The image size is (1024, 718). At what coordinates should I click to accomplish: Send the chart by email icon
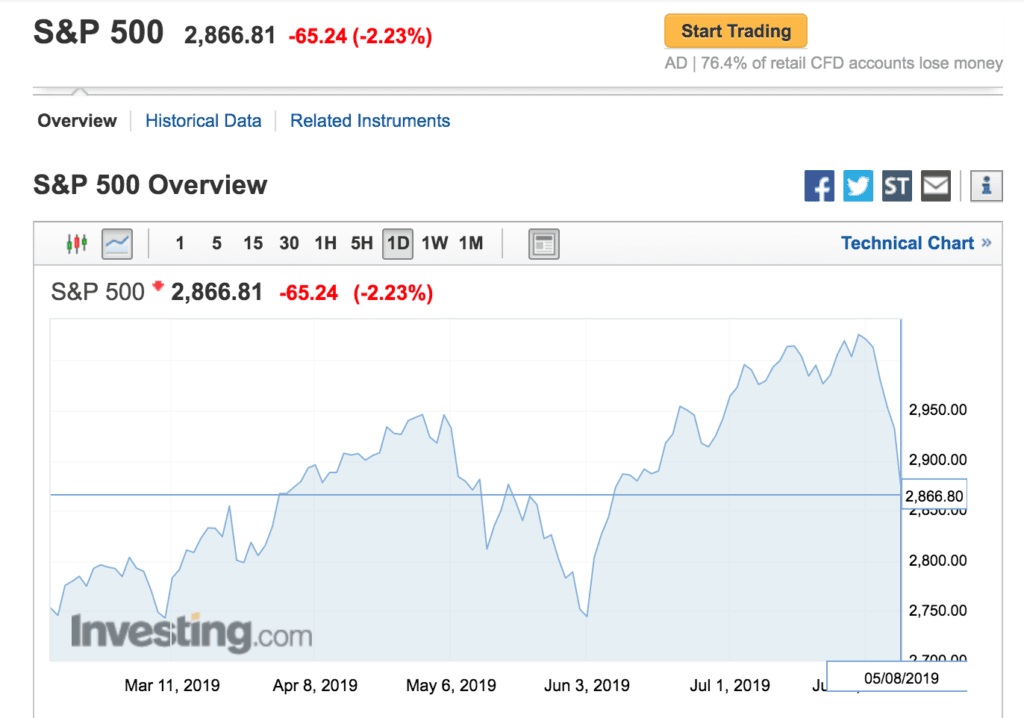click(x=936, y=186)
